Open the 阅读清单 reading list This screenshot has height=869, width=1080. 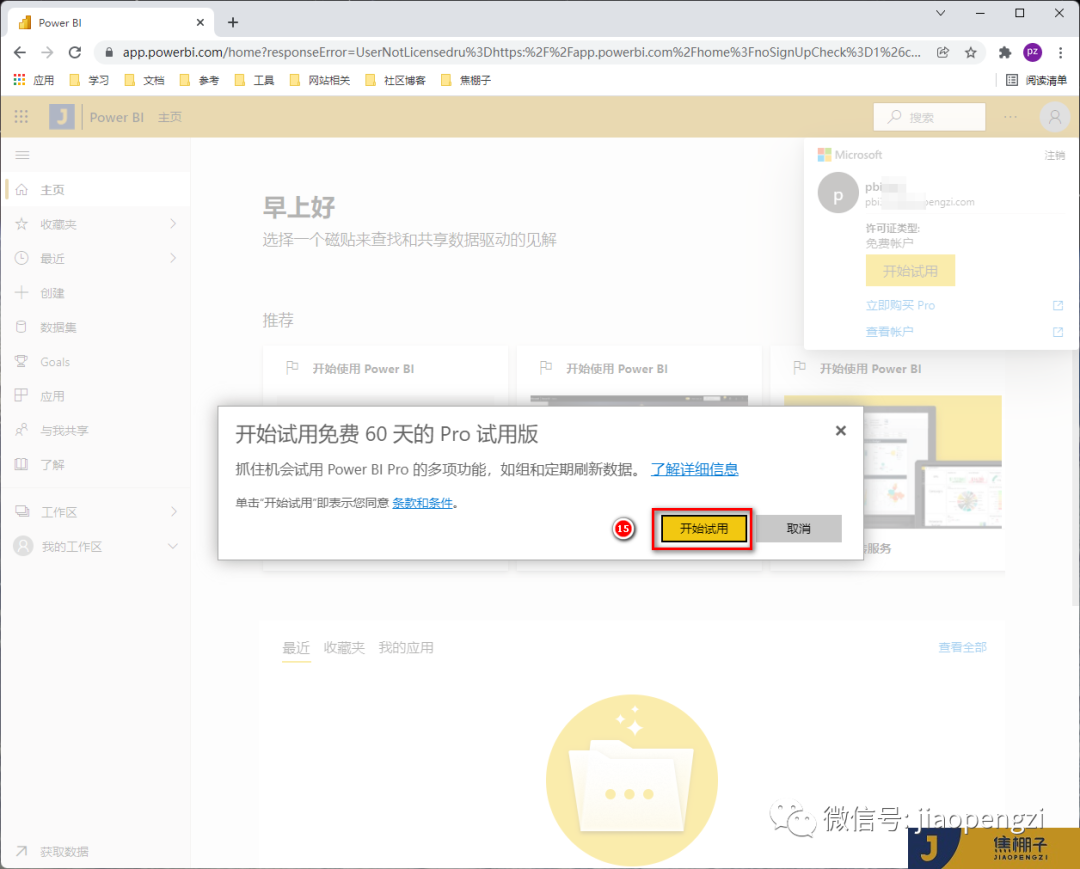coord(1036,81)
